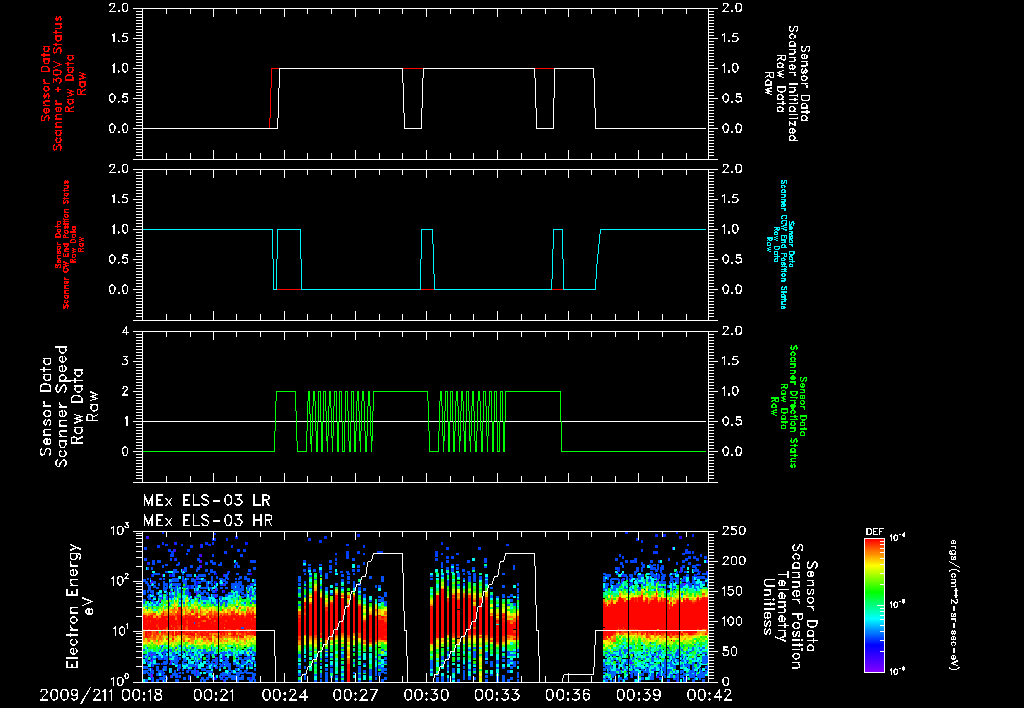Click the 00:27 time axis label
This screenshot has width=1024, height=708.
pos(355,695)
